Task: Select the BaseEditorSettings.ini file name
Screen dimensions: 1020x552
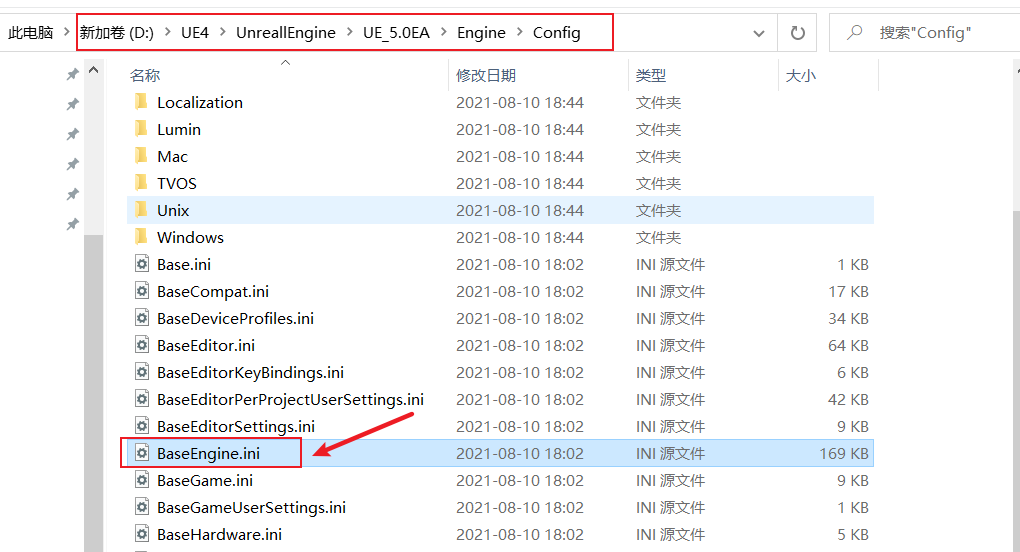Action: click(235, 427)
